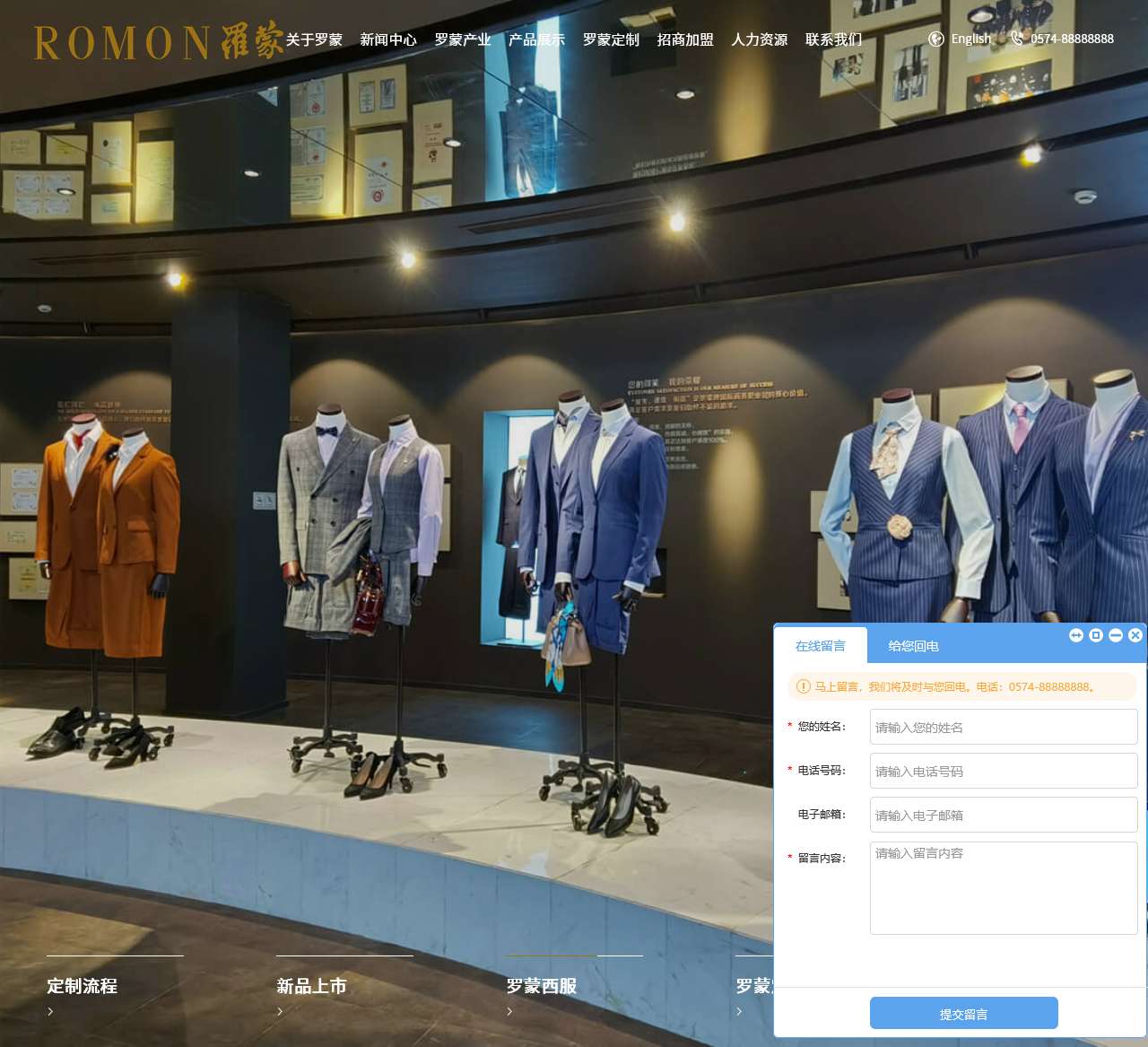Click the 您的姓名 name input field
Viewport: 1148px width, 1047px height.
coord(1004,727)
